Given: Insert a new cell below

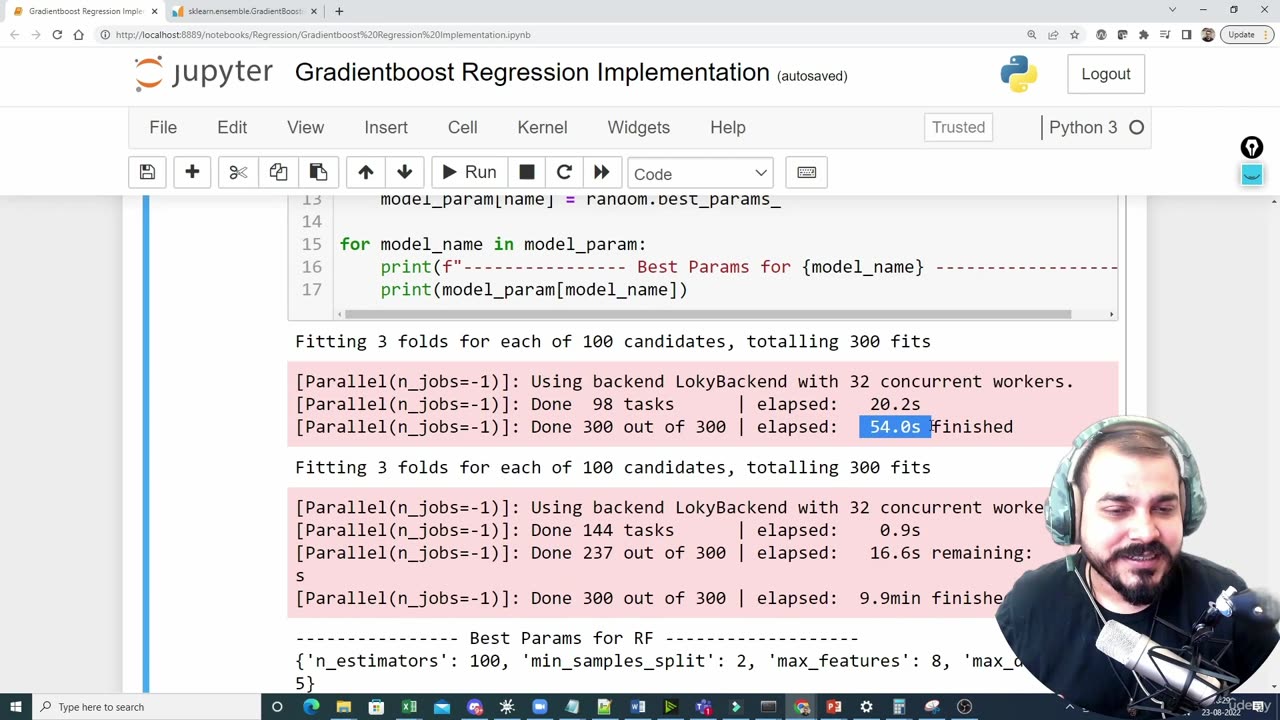Looking at the screenshot, I should [x=192, y=173].
